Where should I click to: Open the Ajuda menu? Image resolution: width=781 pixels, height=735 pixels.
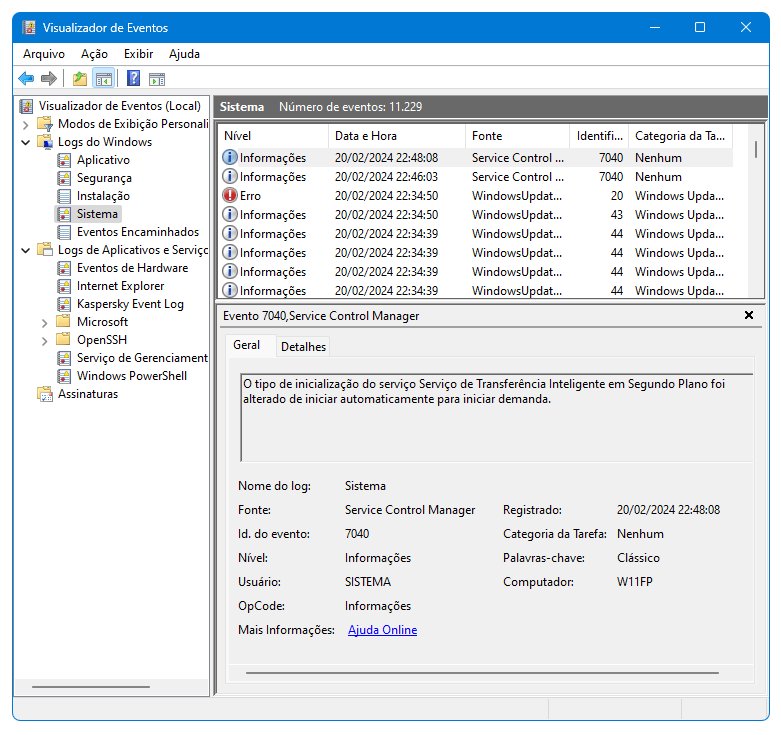click(x=184, y=54)
